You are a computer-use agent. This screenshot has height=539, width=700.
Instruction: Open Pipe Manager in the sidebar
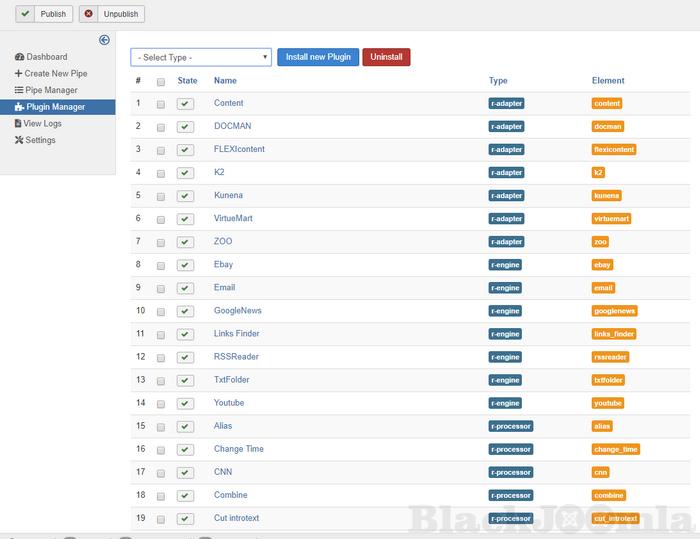51,90
